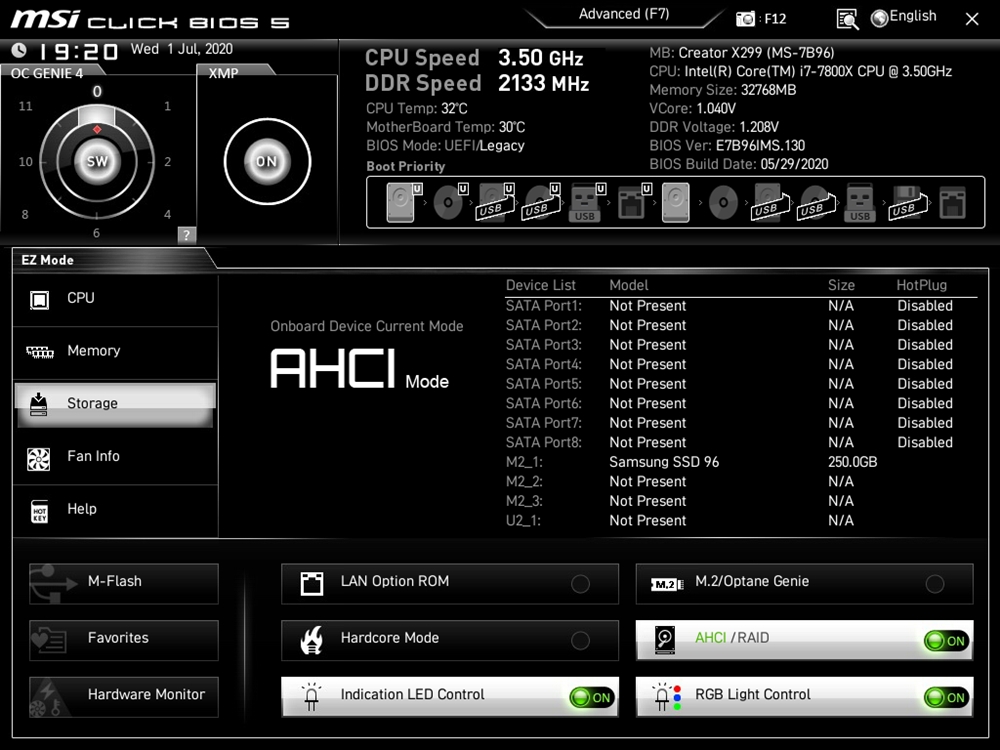Take a screenshot with the F12 camera icon
This screenshot has height=750, width=1000.
[x=745, y=18]
